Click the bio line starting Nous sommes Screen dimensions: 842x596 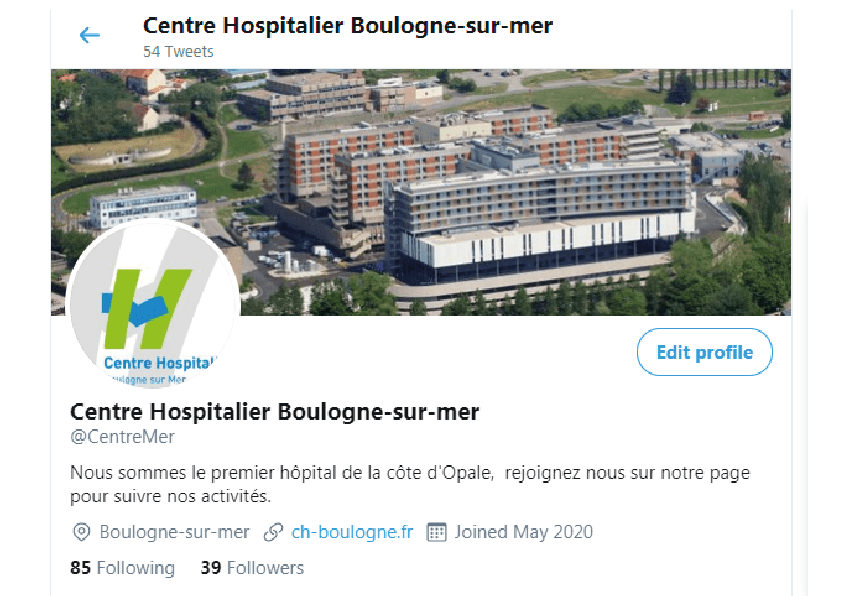(x=410, y=473)
